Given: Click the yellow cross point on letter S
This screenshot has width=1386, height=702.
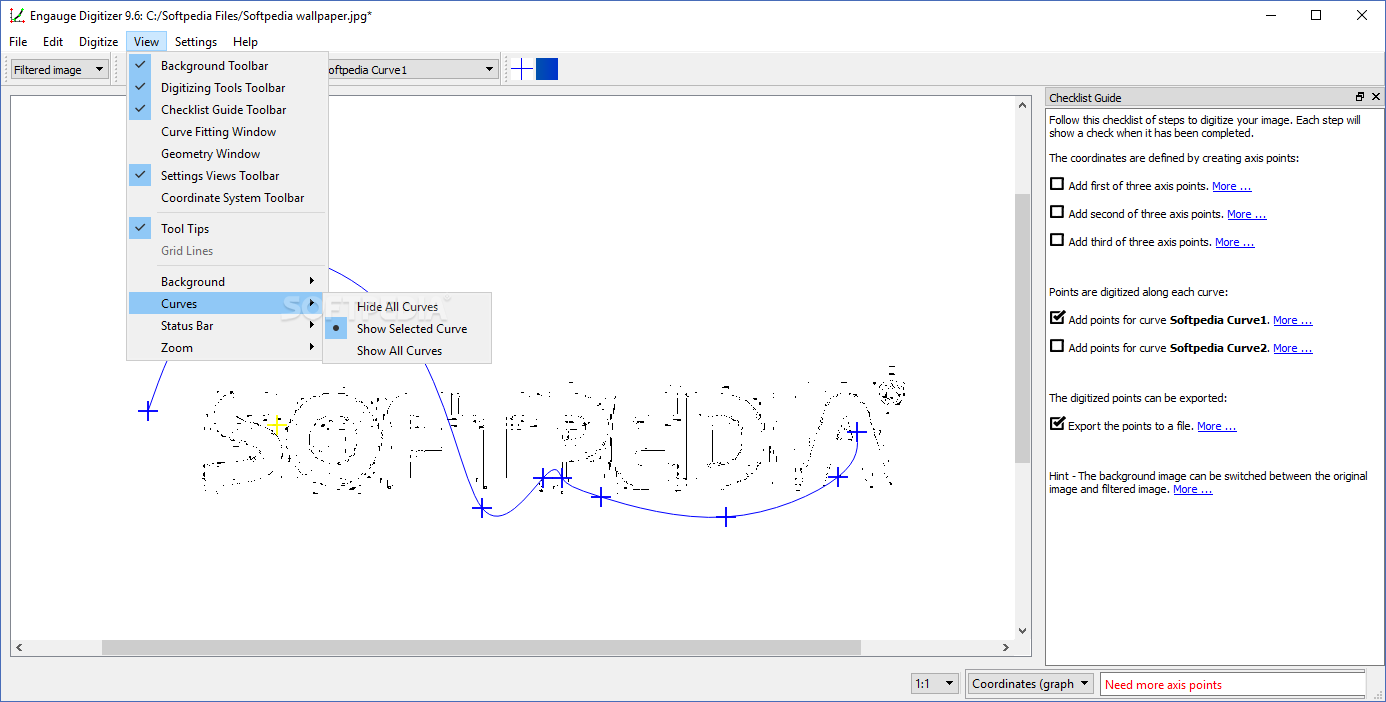Looking at the screenshot, I should coord(277,425).
